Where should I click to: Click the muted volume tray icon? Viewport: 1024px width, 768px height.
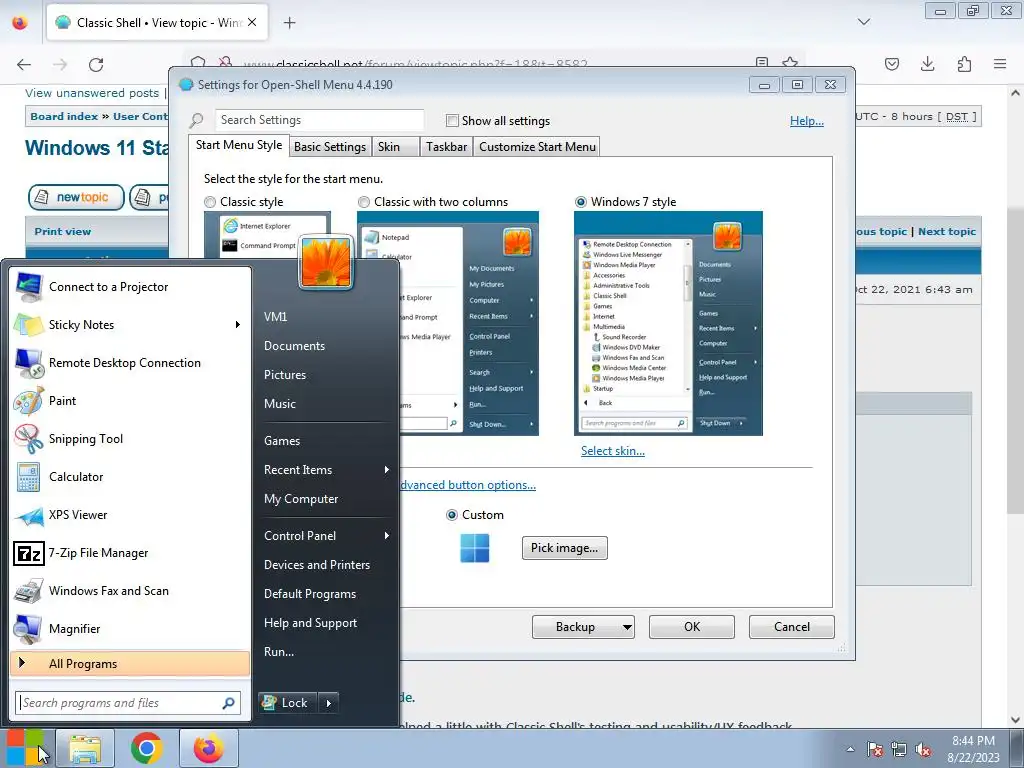tap(923, 750)
